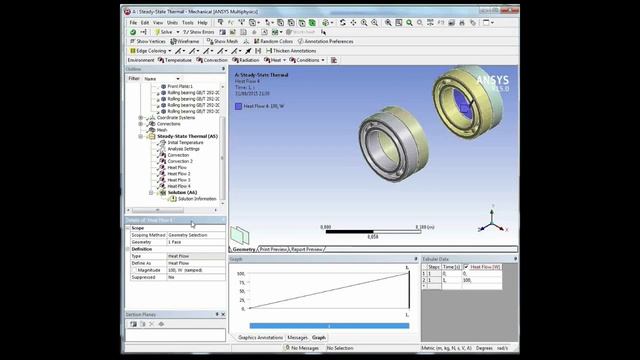640x360 pixels.
Task: Click the Geometry 1 Face field in Details
Action: 196,242
